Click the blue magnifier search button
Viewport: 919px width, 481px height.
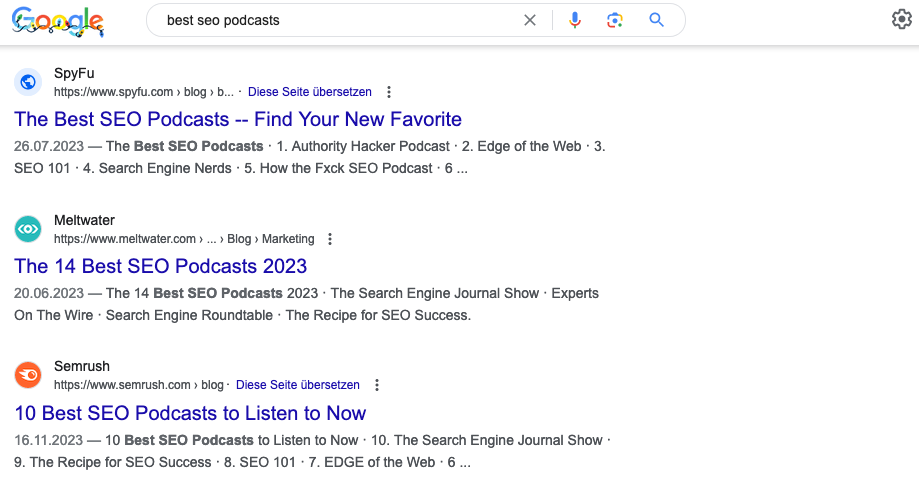click(656, 20)
